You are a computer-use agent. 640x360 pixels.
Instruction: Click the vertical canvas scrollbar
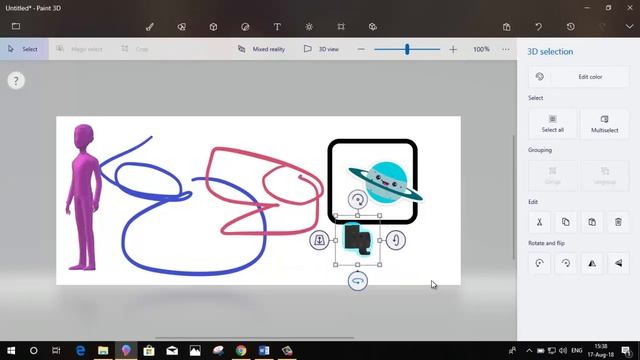point(513,197)
